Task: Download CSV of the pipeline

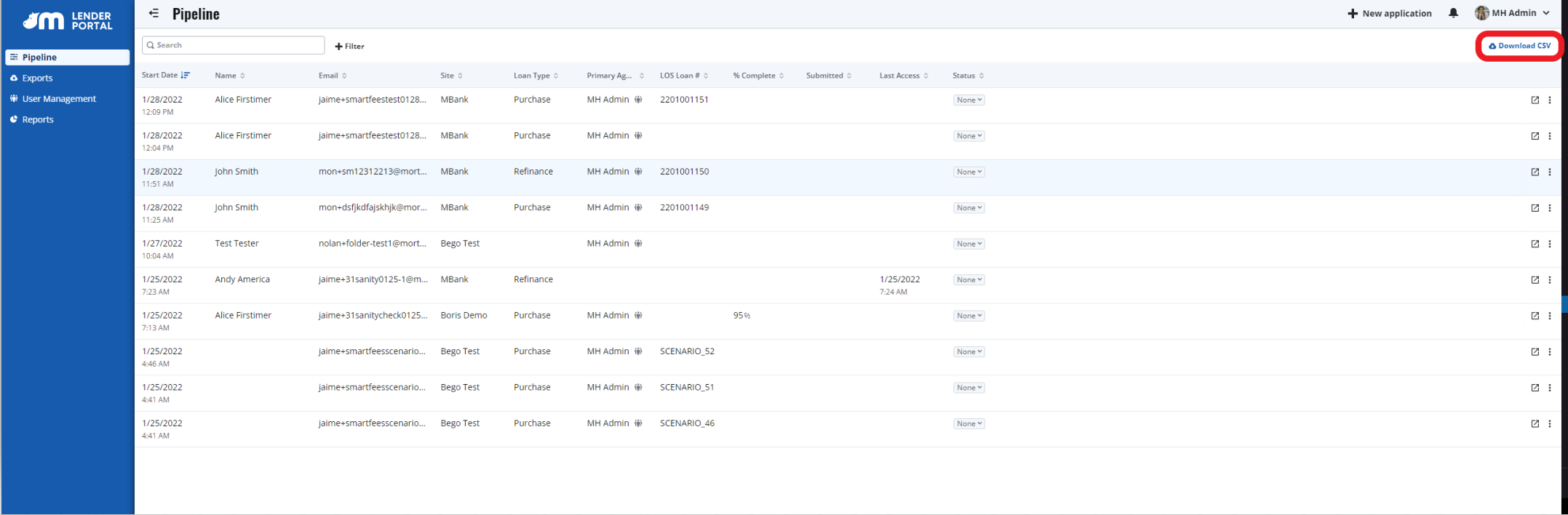Action: tap(1519, 46)
